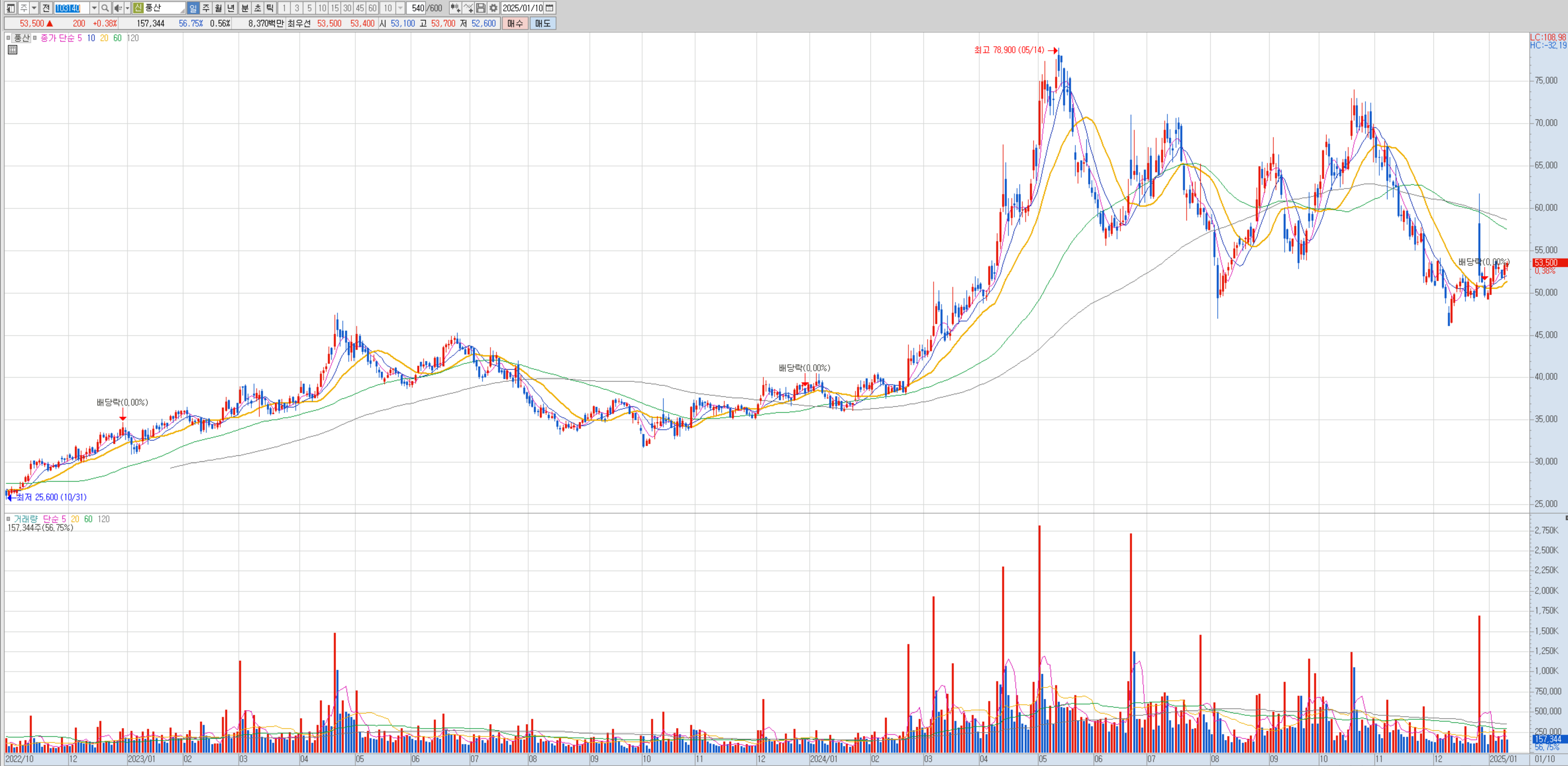This screenshot has height=766, width=1568.
Task: Open the 주 market type dropdown arrow
Action: (34, 8)
